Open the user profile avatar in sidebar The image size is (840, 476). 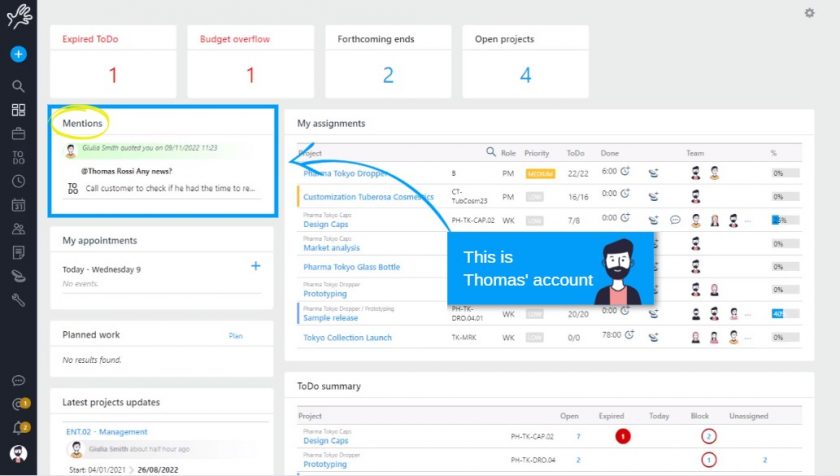18,453
